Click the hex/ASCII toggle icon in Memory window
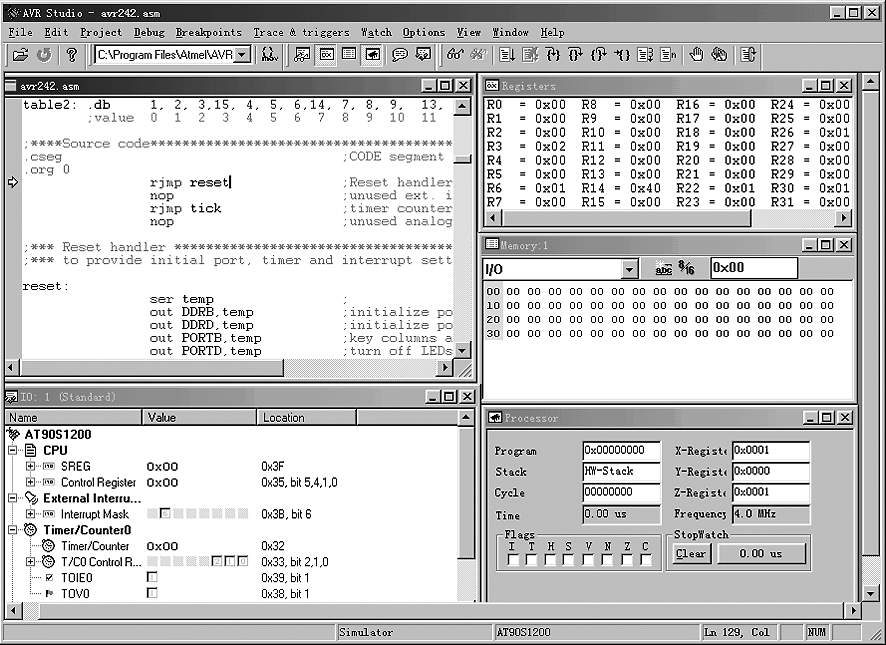Viewport: 886px width, 645px height. (x=687, y=268)
